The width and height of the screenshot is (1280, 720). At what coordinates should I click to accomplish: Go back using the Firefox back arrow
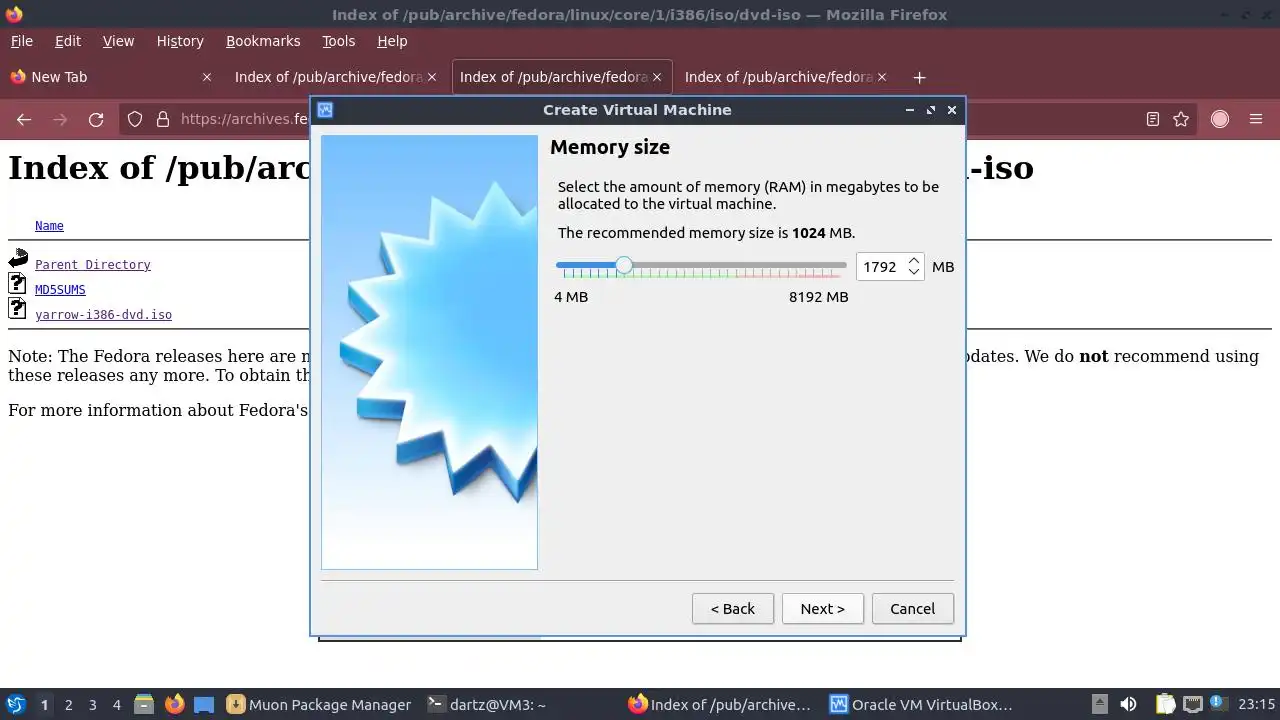pyautogui.click(x=24, y=119)
